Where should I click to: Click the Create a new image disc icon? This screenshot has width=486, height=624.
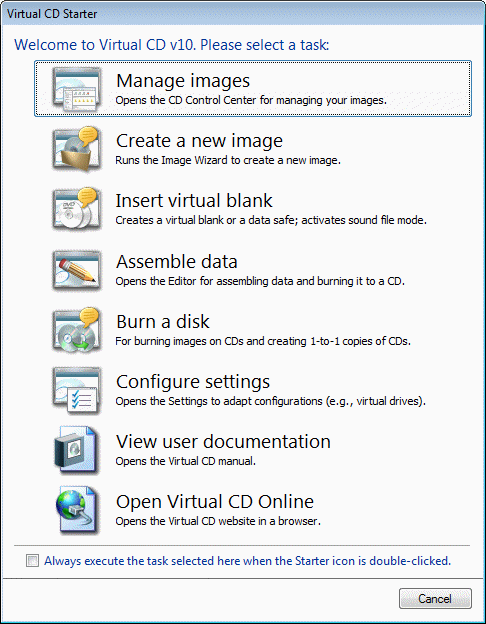[x=77, y=150]
